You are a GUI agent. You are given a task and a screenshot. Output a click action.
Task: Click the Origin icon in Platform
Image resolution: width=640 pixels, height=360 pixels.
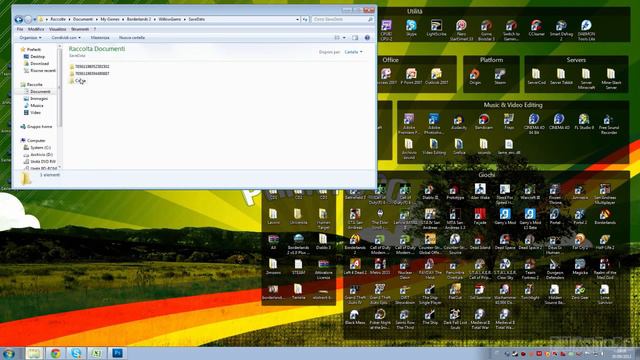[x=475, y=77]
